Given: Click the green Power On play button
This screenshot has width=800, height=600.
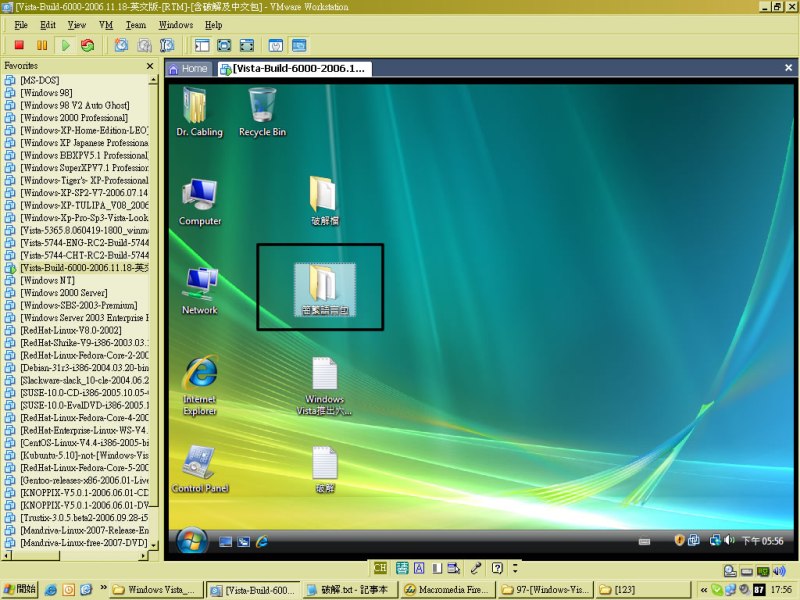Looking at the screenshot, I should 65,45.
